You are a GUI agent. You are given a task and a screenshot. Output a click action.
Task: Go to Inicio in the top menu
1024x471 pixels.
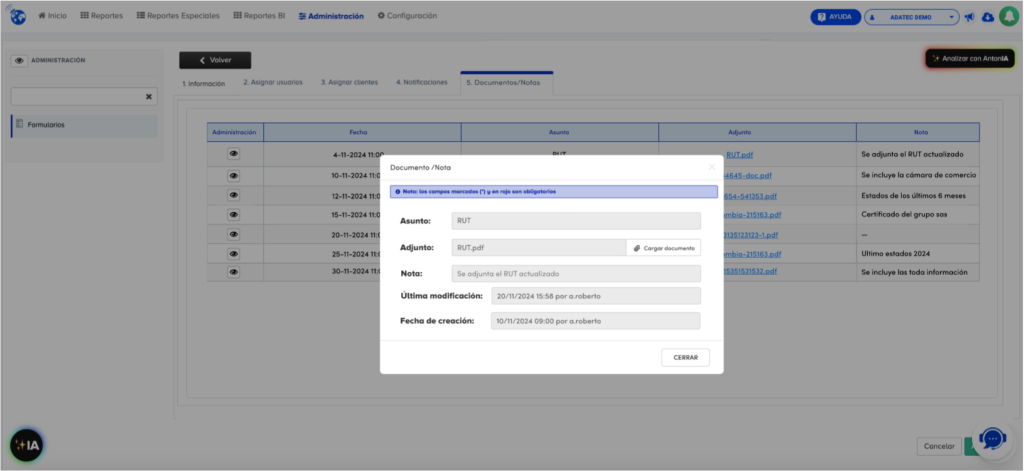click(x=52, y=16)
